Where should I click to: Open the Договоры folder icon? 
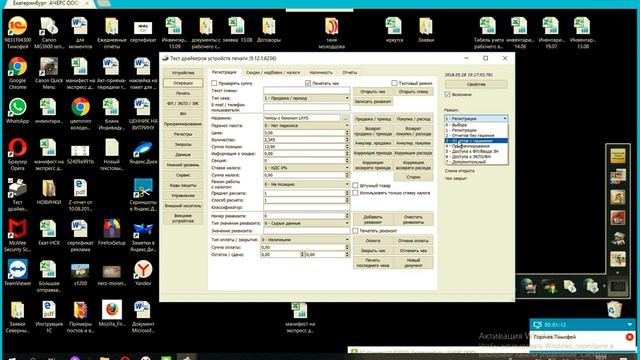(269, 29)
